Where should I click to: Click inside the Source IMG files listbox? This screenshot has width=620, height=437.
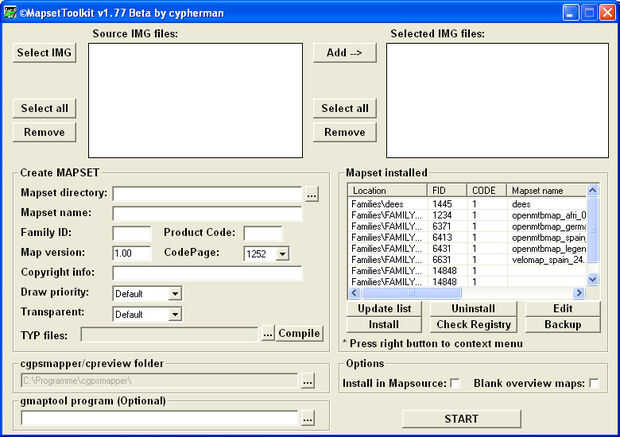click(x=195, y=100)
